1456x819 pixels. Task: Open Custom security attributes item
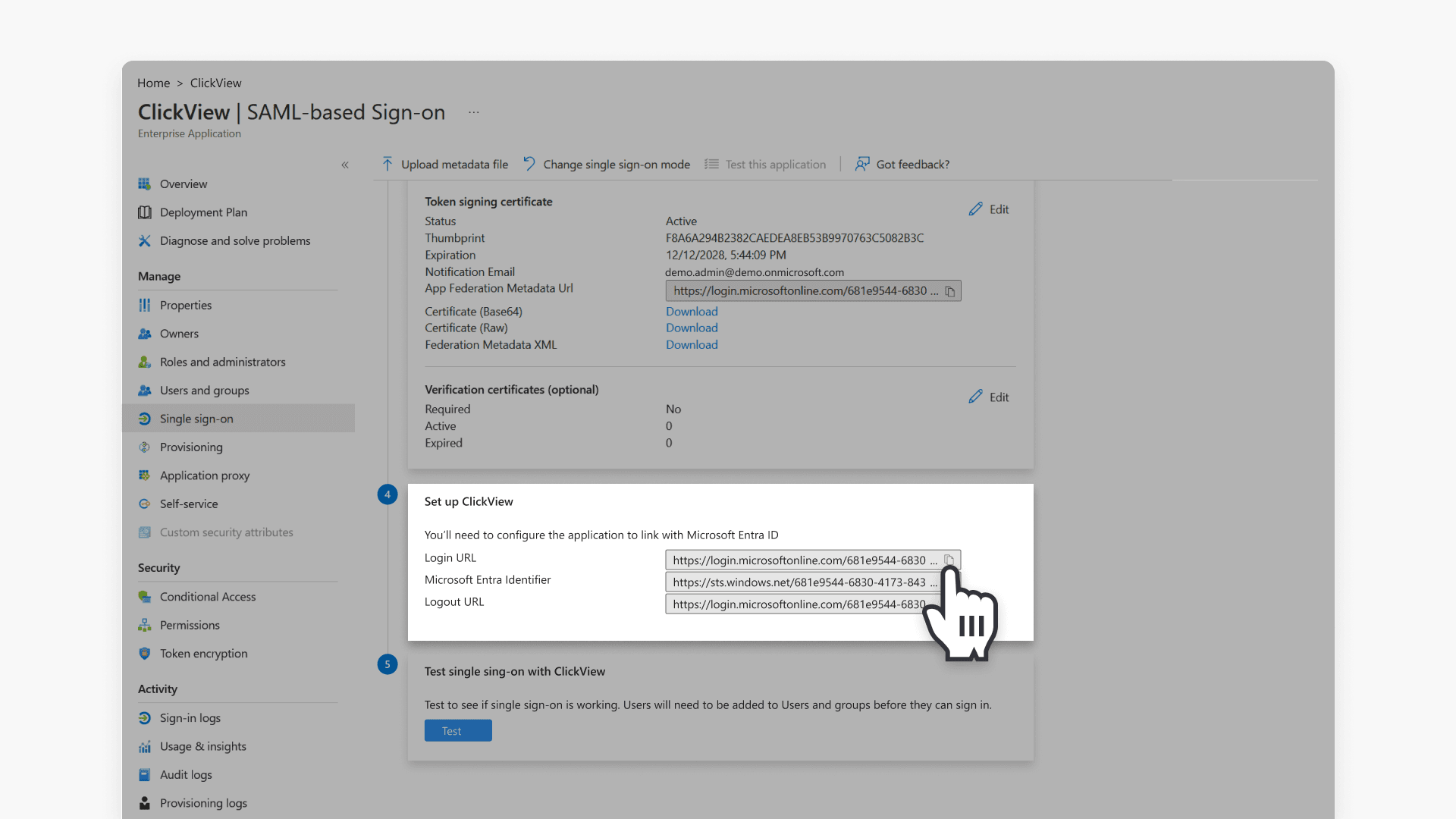point(226,532)
